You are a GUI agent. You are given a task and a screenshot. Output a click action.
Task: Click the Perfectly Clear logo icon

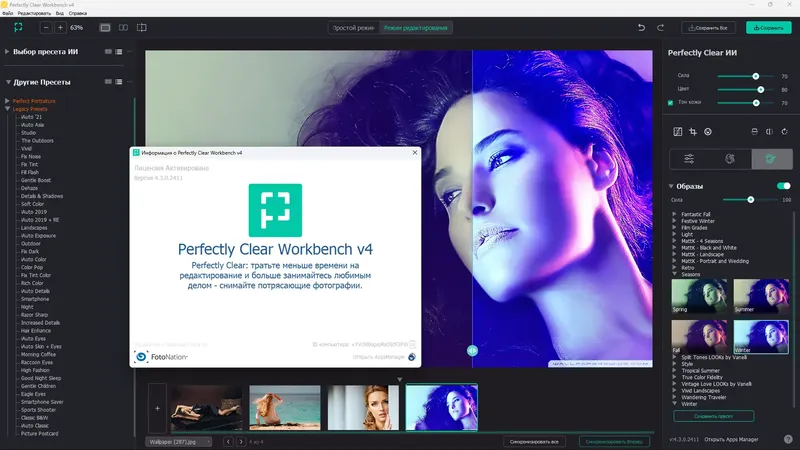[18, 28]
